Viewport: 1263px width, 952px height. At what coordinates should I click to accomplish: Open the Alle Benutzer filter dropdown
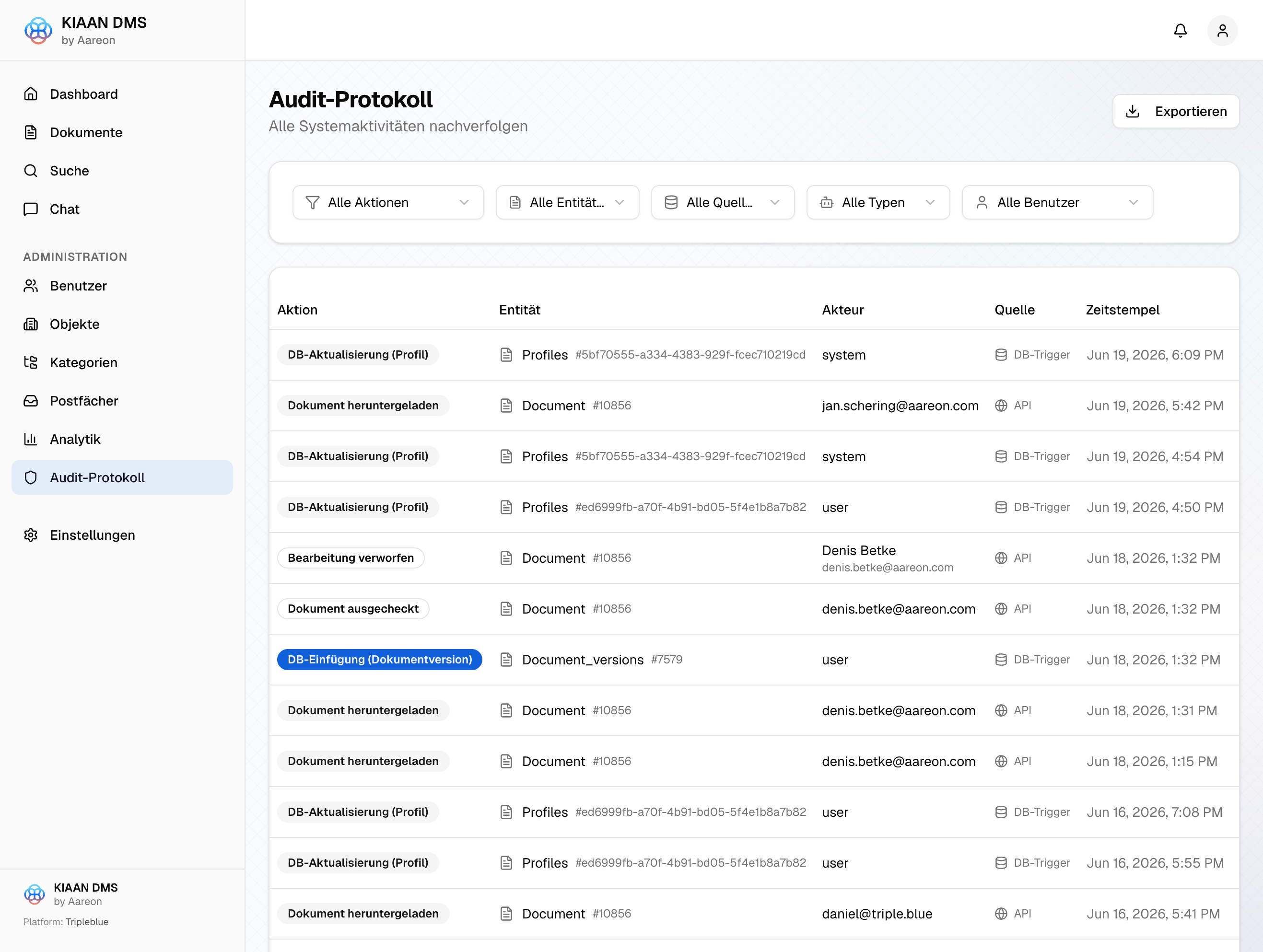pos(1057,203)
